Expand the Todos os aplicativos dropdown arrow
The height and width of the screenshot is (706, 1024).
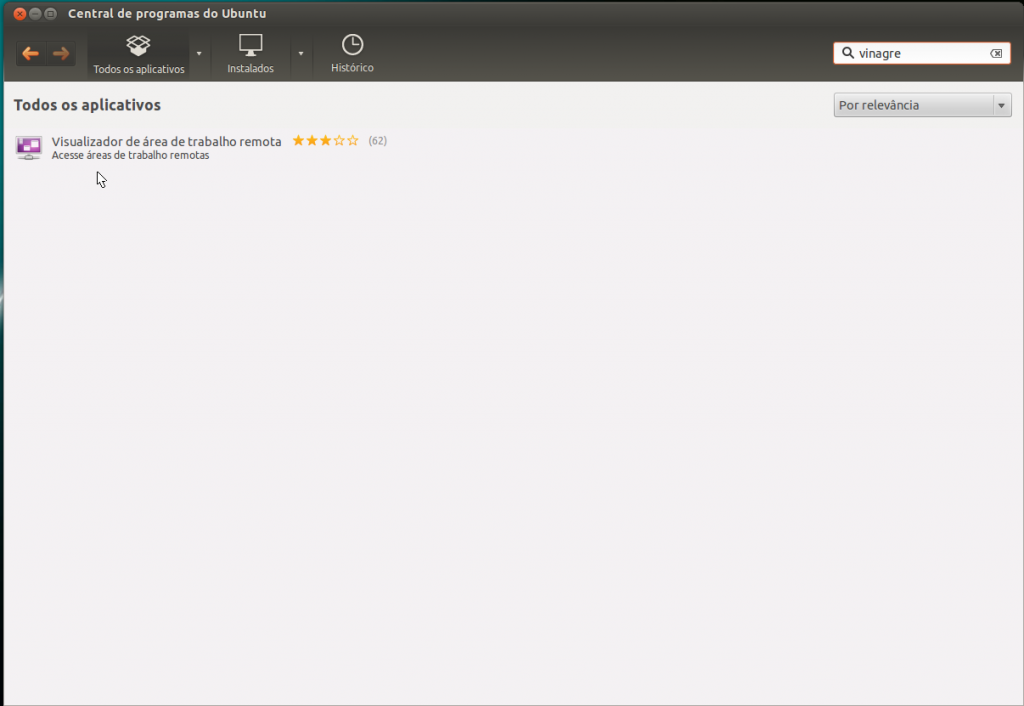pos(199,54)
